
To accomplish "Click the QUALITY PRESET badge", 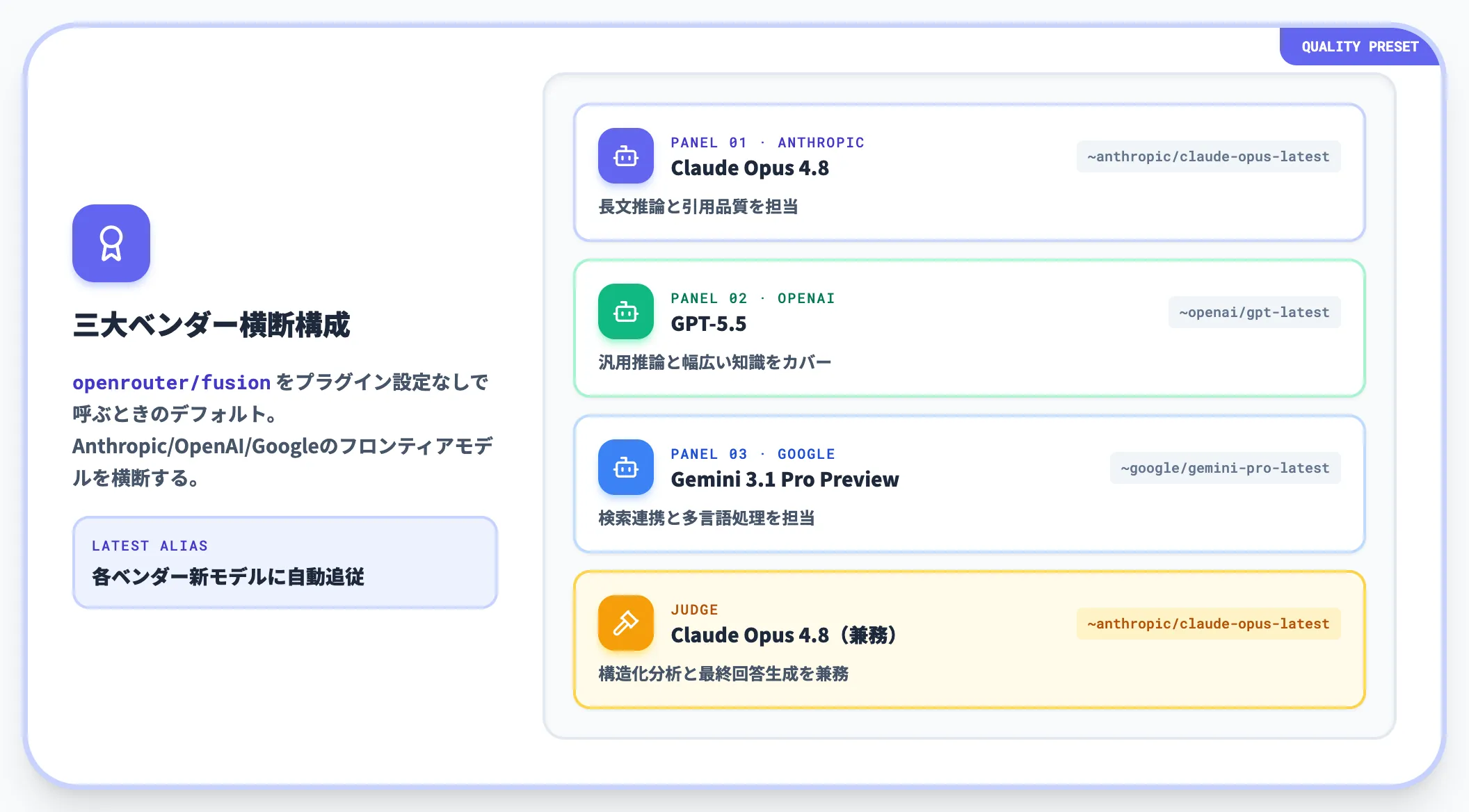I will coord(1360,47).
